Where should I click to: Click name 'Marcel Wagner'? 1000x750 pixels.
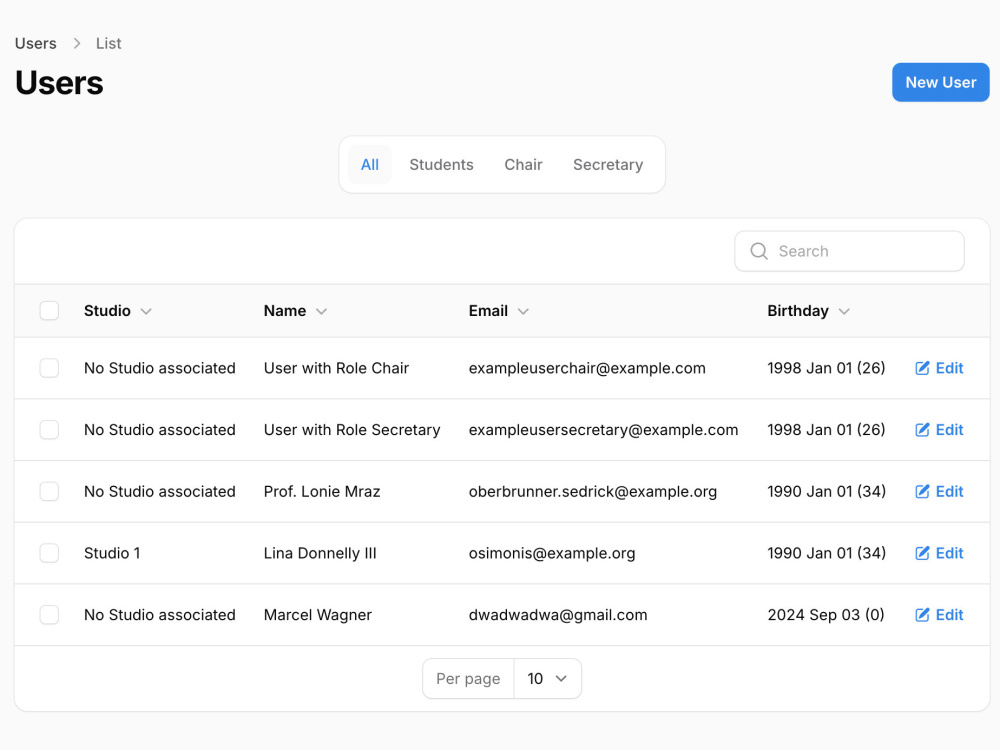318,615
